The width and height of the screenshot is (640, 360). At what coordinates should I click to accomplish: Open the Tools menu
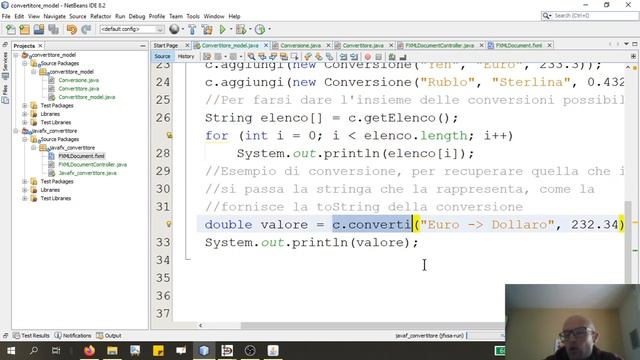tap(193, 16)
